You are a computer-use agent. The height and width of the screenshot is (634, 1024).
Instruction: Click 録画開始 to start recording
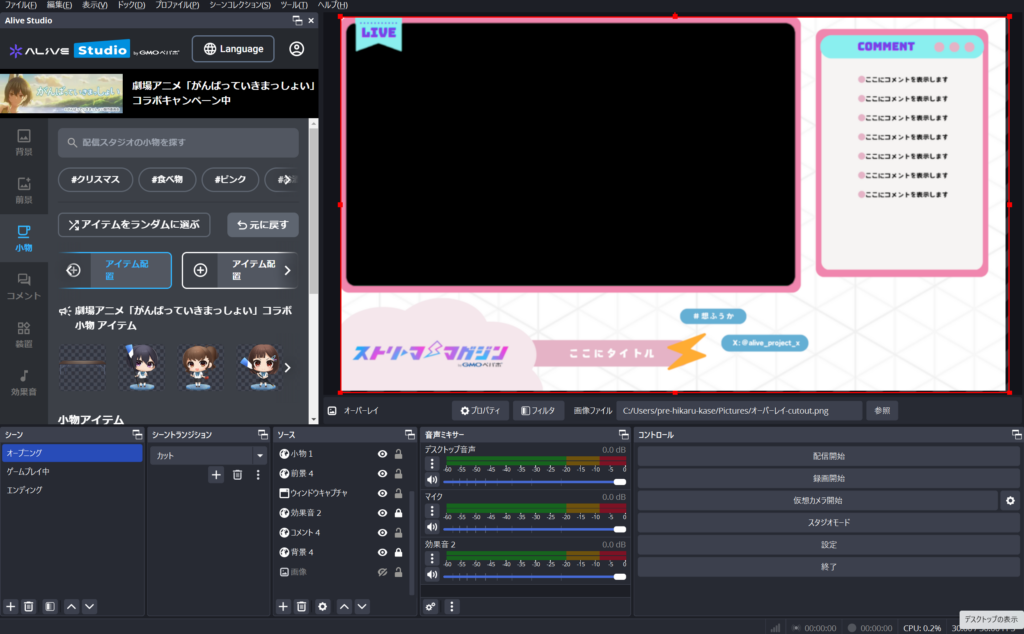tap(828, 478)
